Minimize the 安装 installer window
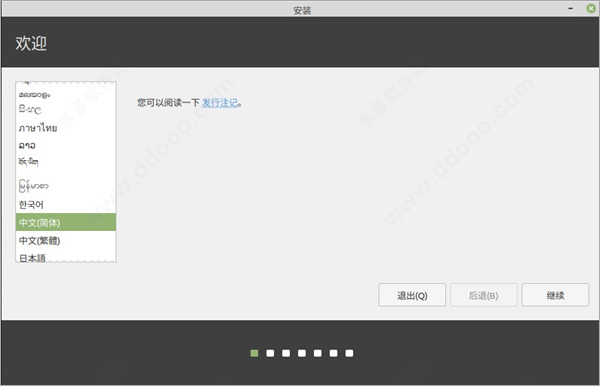The image size is (600, 386). [x=571, y=8]
